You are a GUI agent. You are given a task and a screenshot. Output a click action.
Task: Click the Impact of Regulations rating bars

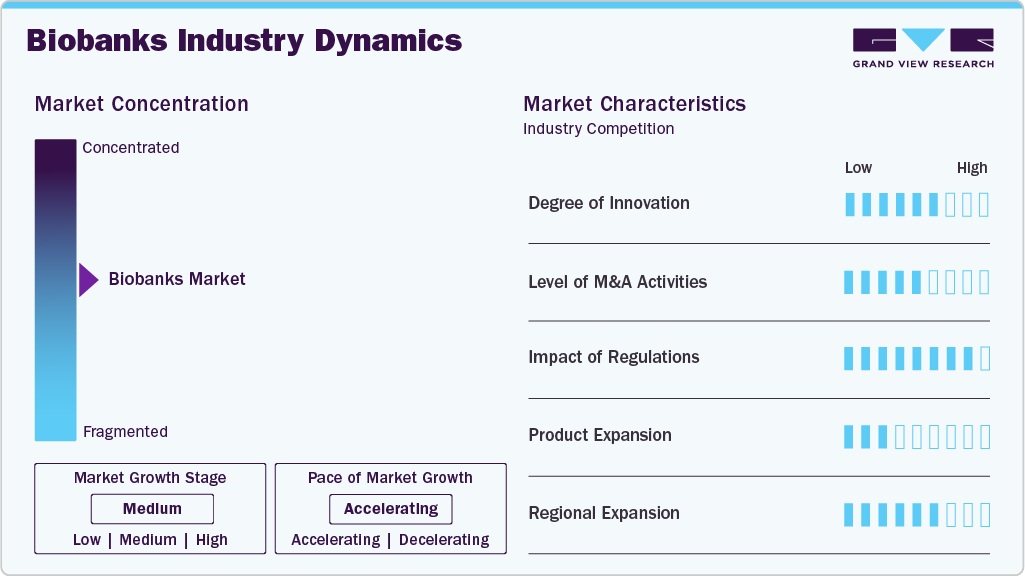pyautogui.click(x=916, y=358)
